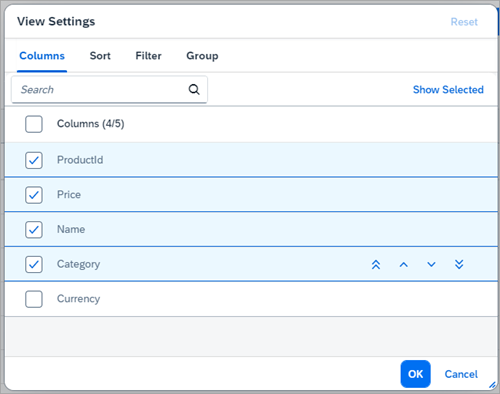Uncheck the Name column checkbox
The image size is (500, 394).
[x=34, y=230]
